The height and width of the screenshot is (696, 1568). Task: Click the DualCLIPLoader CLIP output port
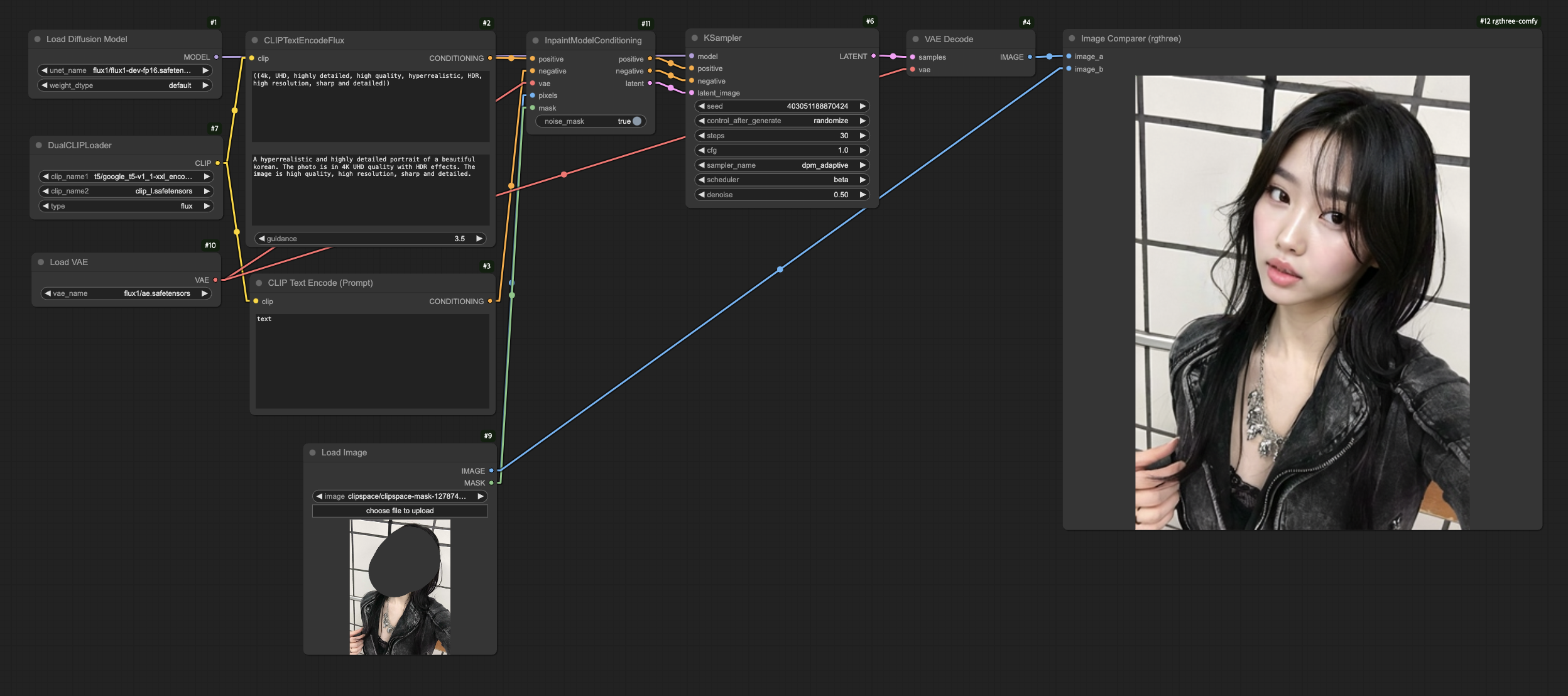pyautogui.click(x=217, y=163)
